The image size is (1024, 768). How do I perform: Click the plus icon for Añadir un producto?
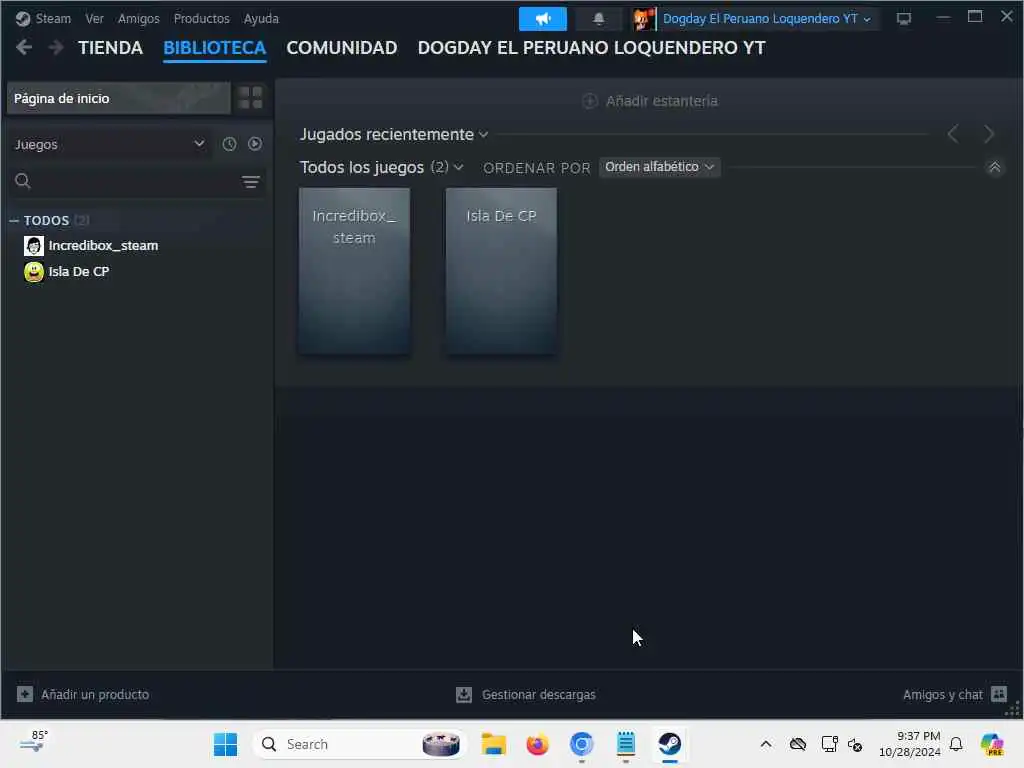pos(25,694)
